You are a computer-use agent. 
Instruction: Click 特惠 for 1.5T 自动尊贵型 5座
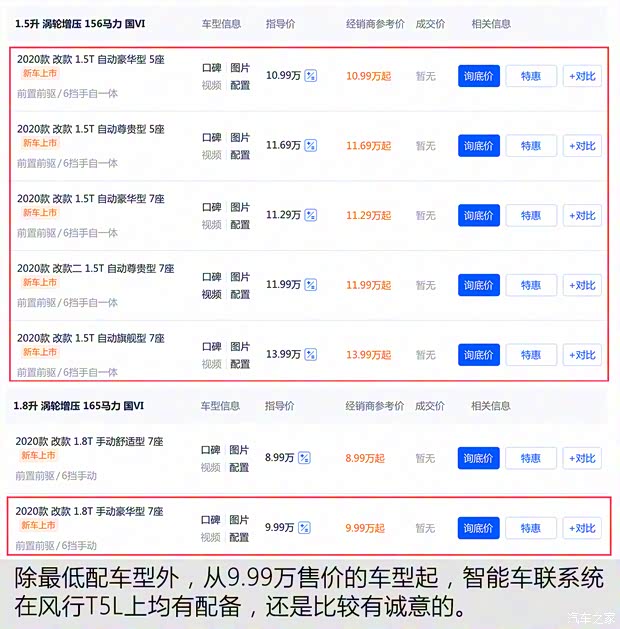coord(531,146)
